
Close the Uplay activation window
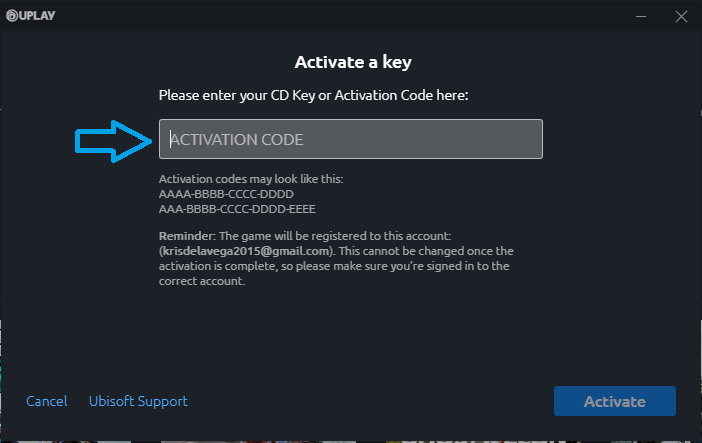click(x=681, y=15)
